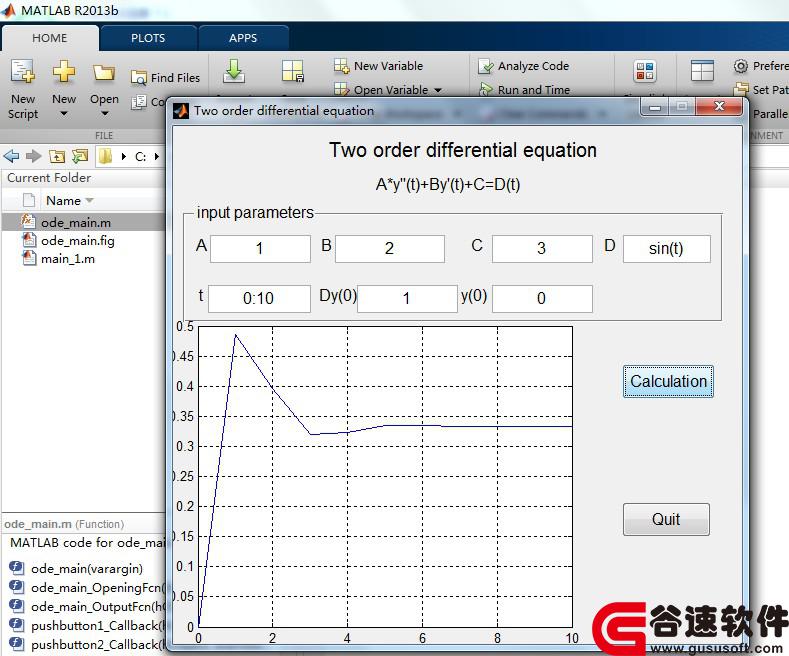The height and width of the screenshot is (656, 789).
Task: Click the Import Data green arrow icon
Action: [x=233, y=71]
